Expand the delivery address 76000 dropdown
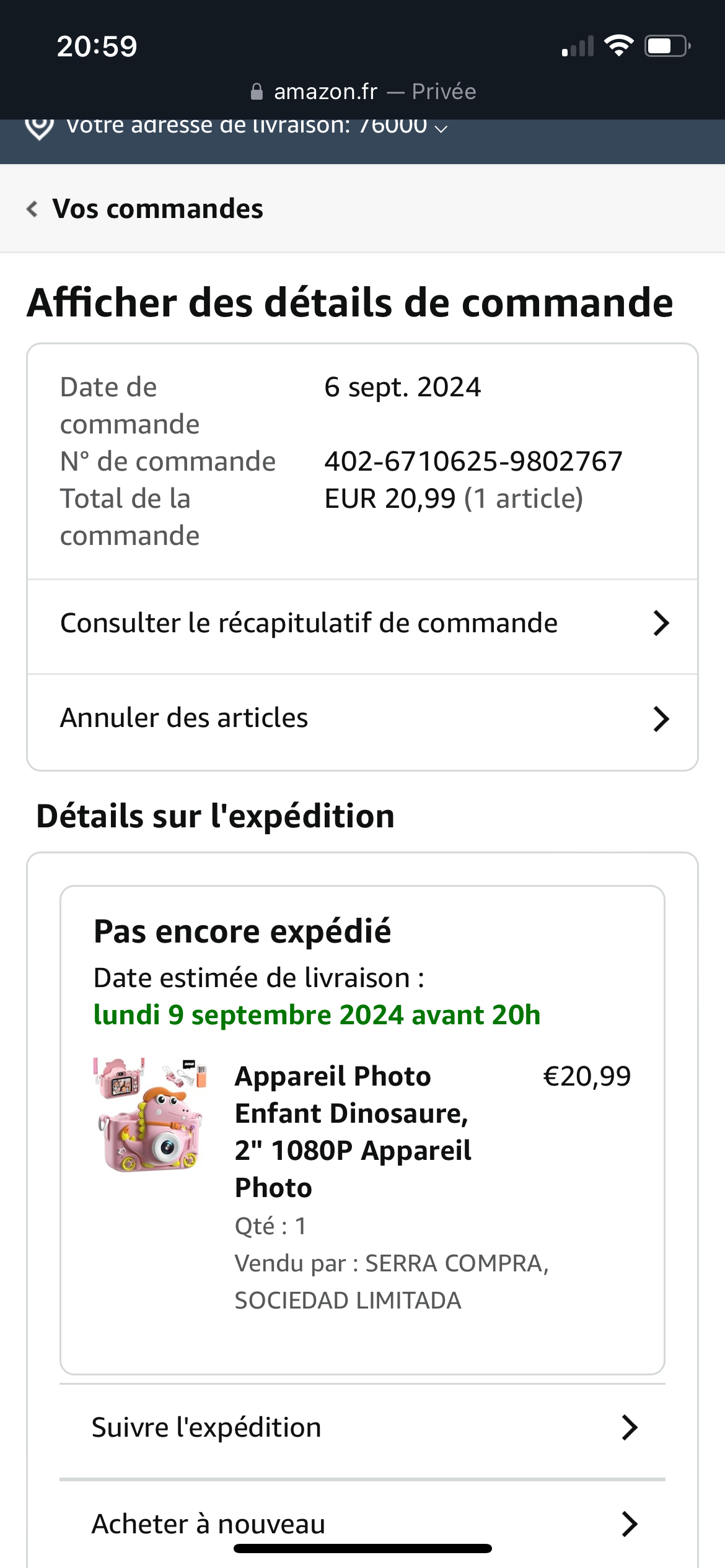 [x=441, y=128]
